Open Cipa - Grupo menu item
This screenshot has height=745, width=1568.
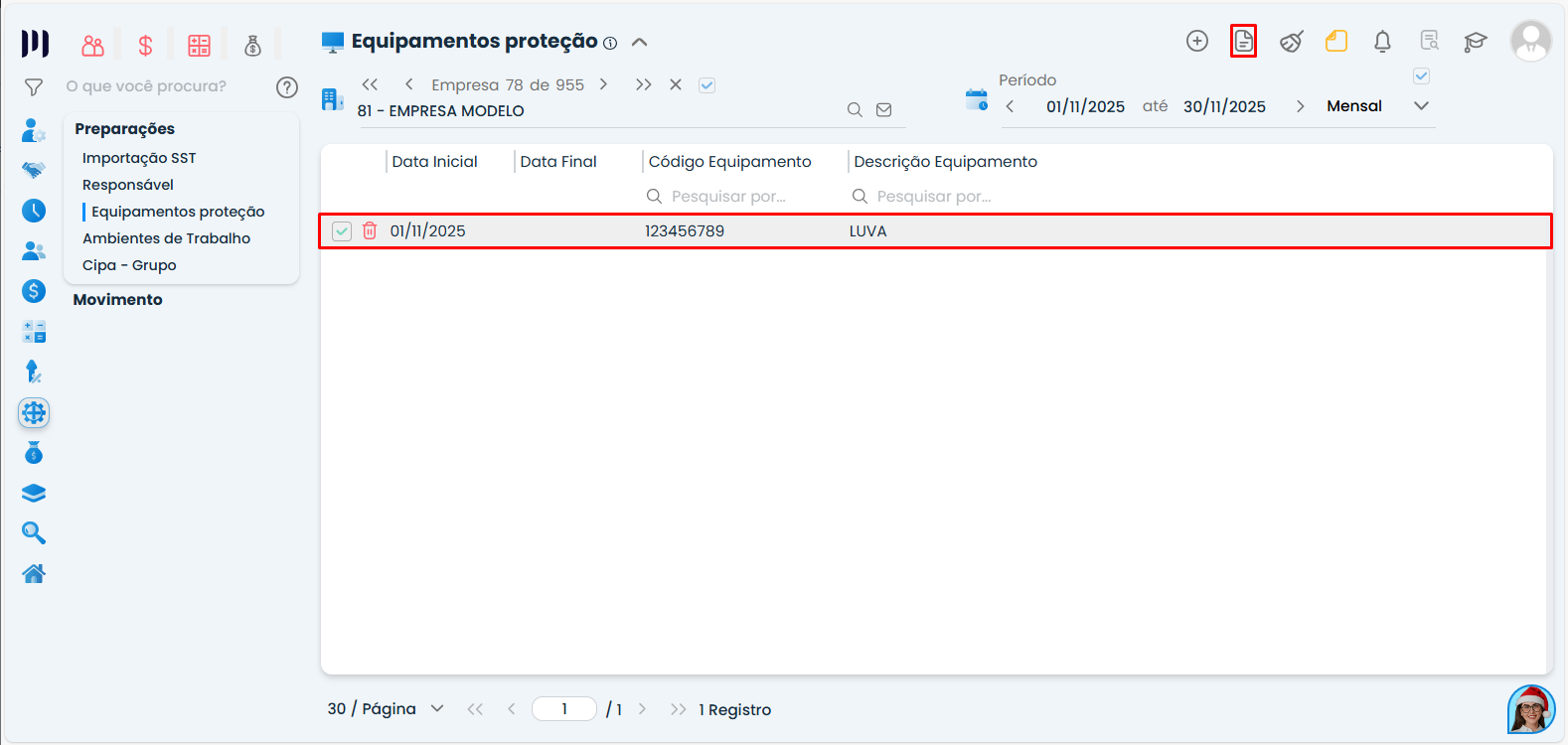129,265
